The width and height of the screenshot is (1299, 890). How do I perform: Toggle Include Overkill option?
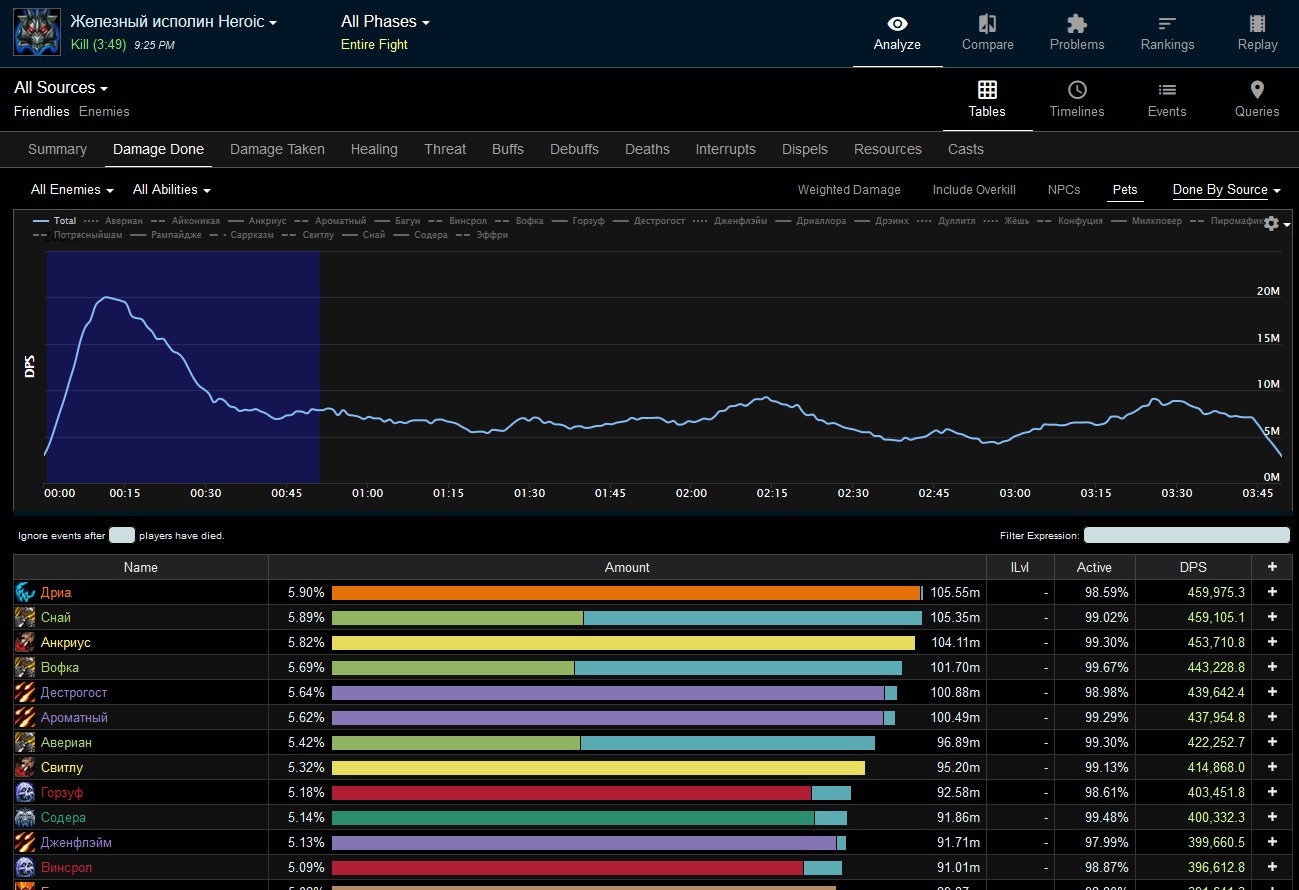[974, 190]
